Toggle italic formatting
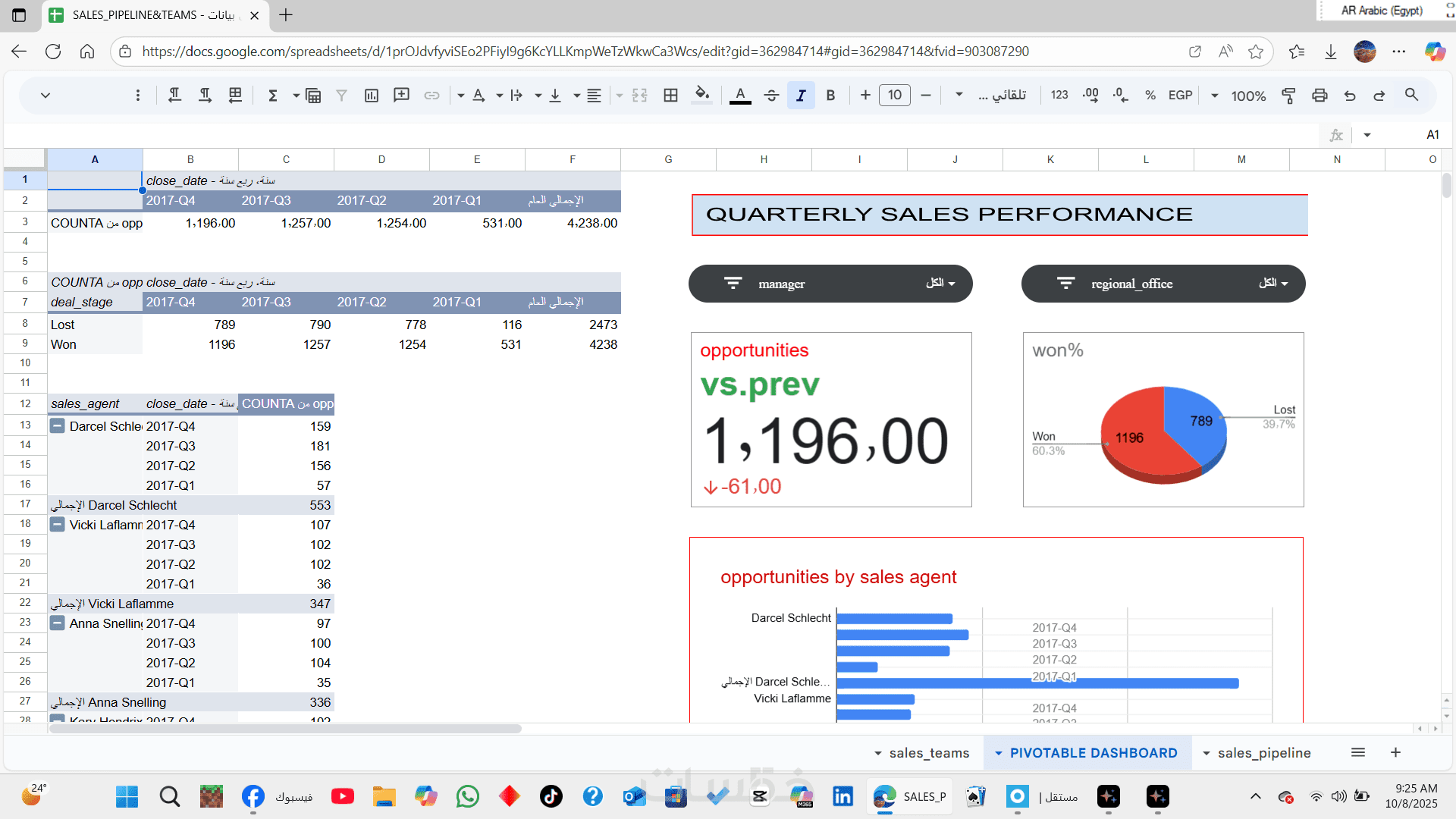Image resolution: width=1456 pixels, height=819 pixels. pyautogui.click(x=801, y=96)
